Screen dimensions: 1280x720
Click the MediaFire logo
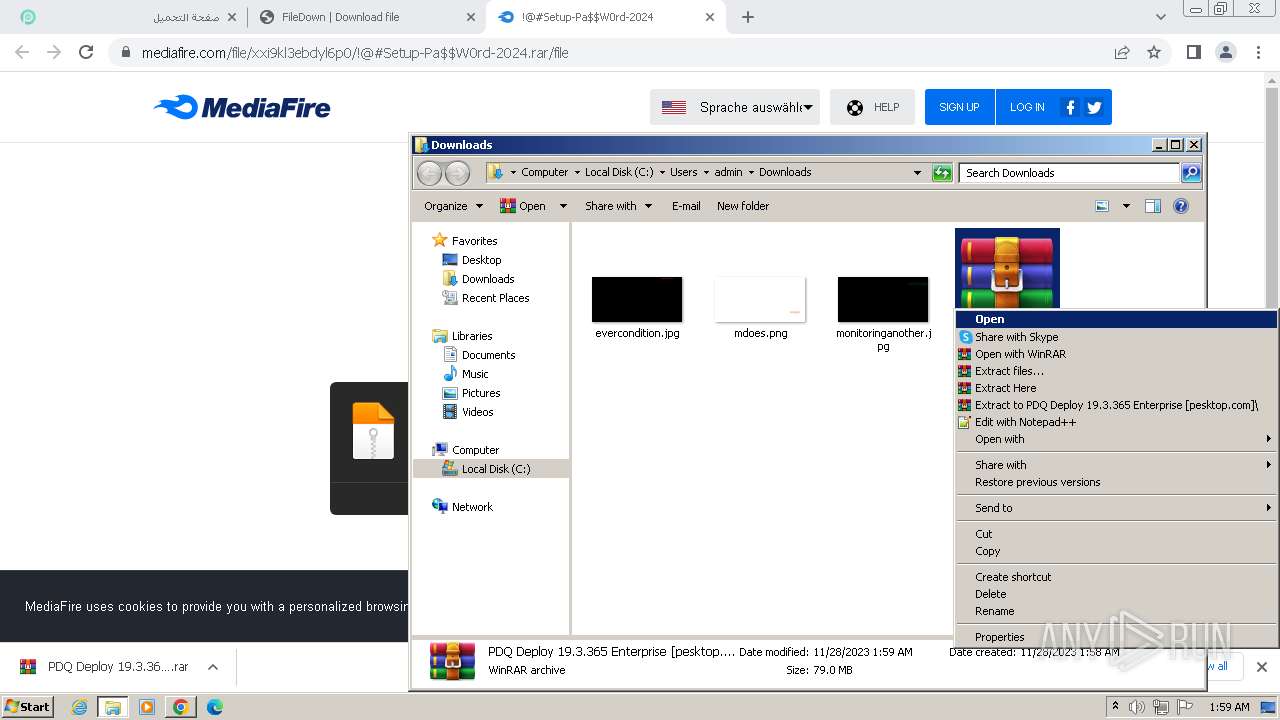click(242, 107)
